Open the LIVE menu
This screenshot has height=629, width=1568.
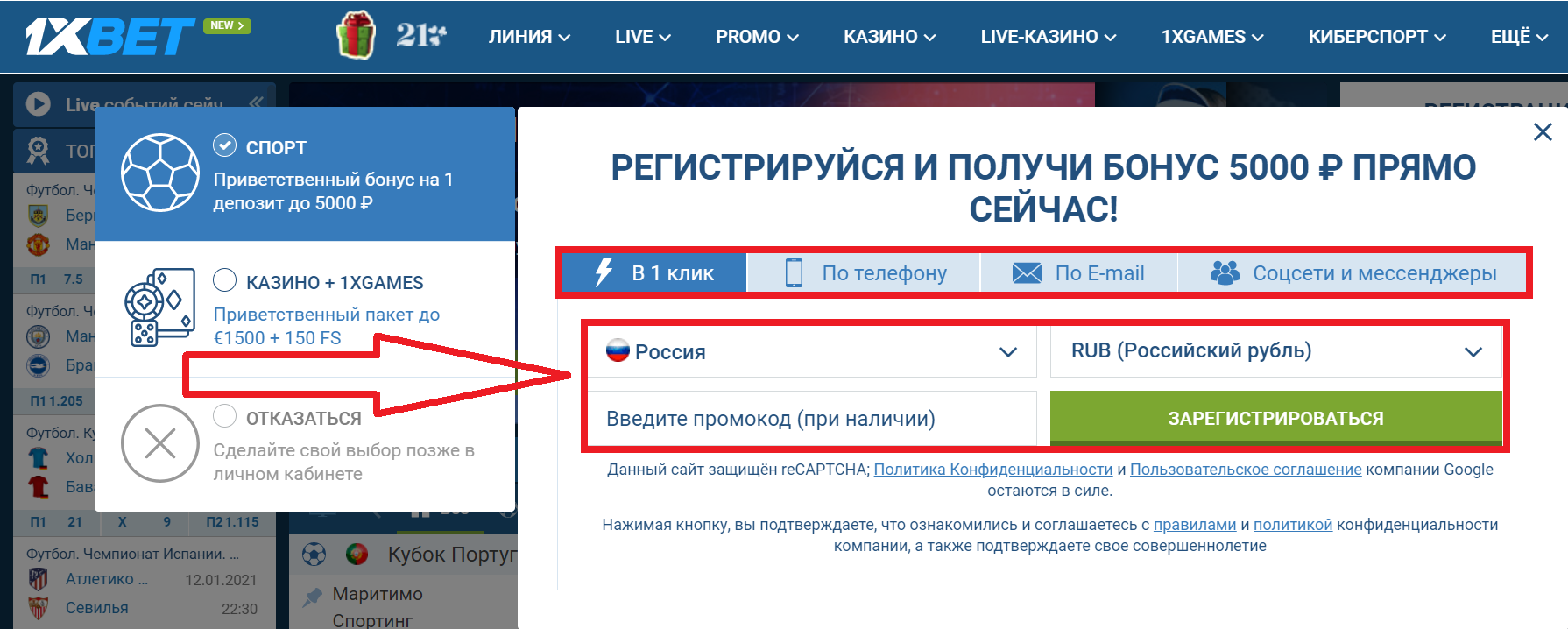pos(642,37)
